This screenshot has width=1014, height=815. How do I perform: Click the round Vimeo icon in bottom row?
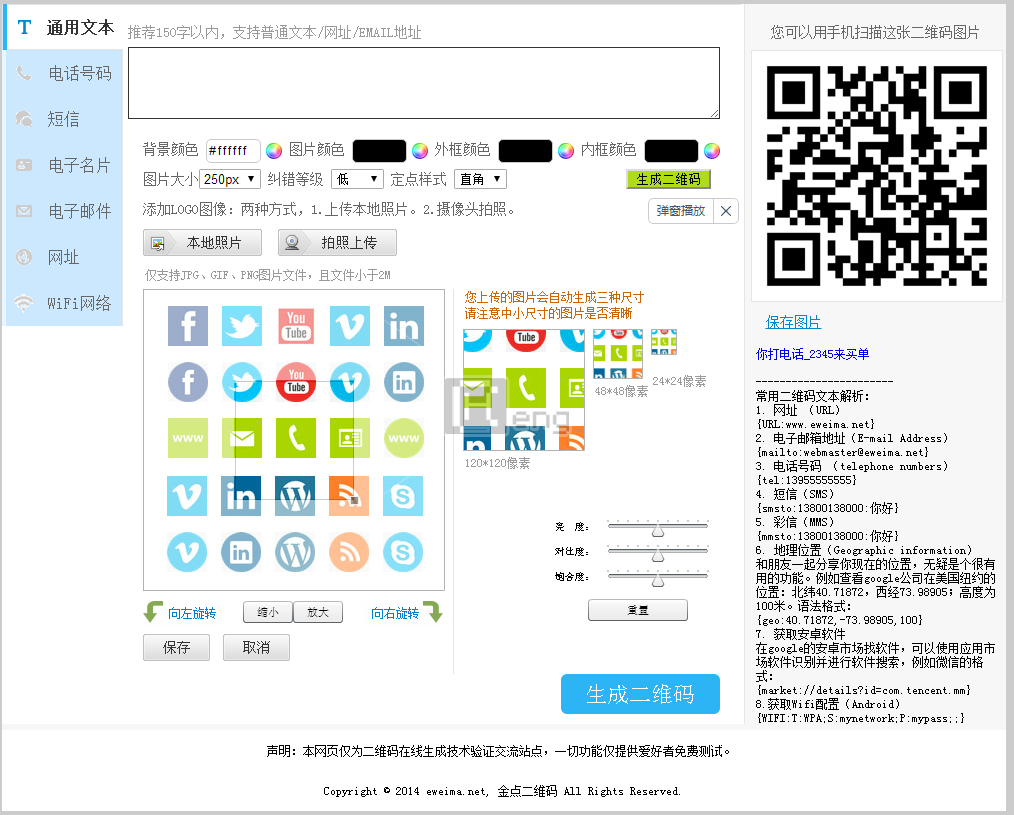[x=187, y=552]
